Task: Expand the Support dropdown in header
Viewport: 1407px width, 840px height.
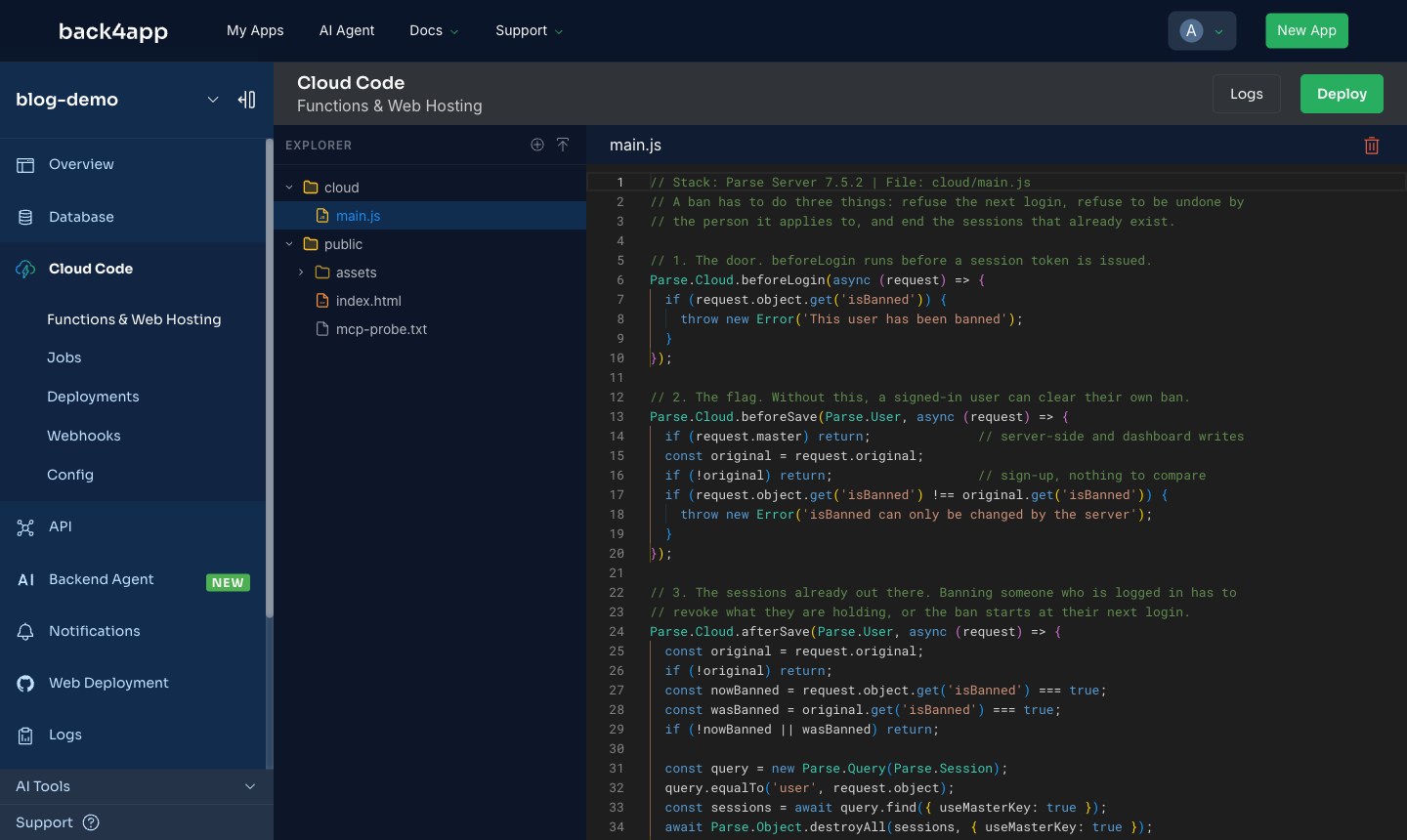Action: [529, 30]
